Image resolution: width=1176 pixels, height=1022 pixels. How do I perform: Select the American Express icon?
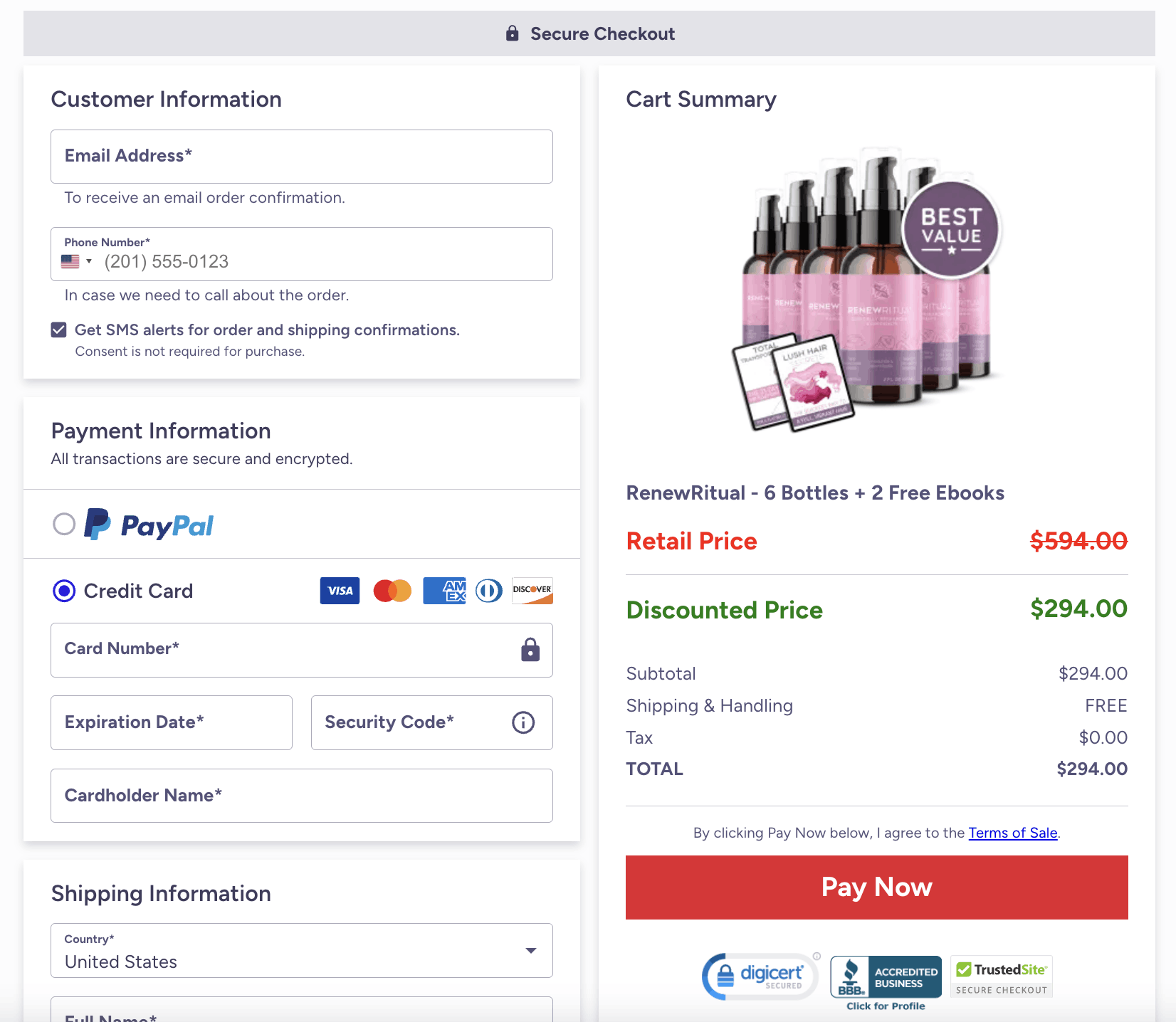tap(444, 591)
